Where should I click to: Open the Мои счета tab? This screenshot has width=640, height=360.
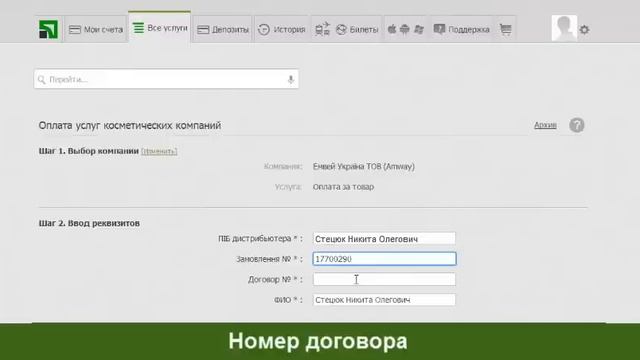click(x=96, y=29)
